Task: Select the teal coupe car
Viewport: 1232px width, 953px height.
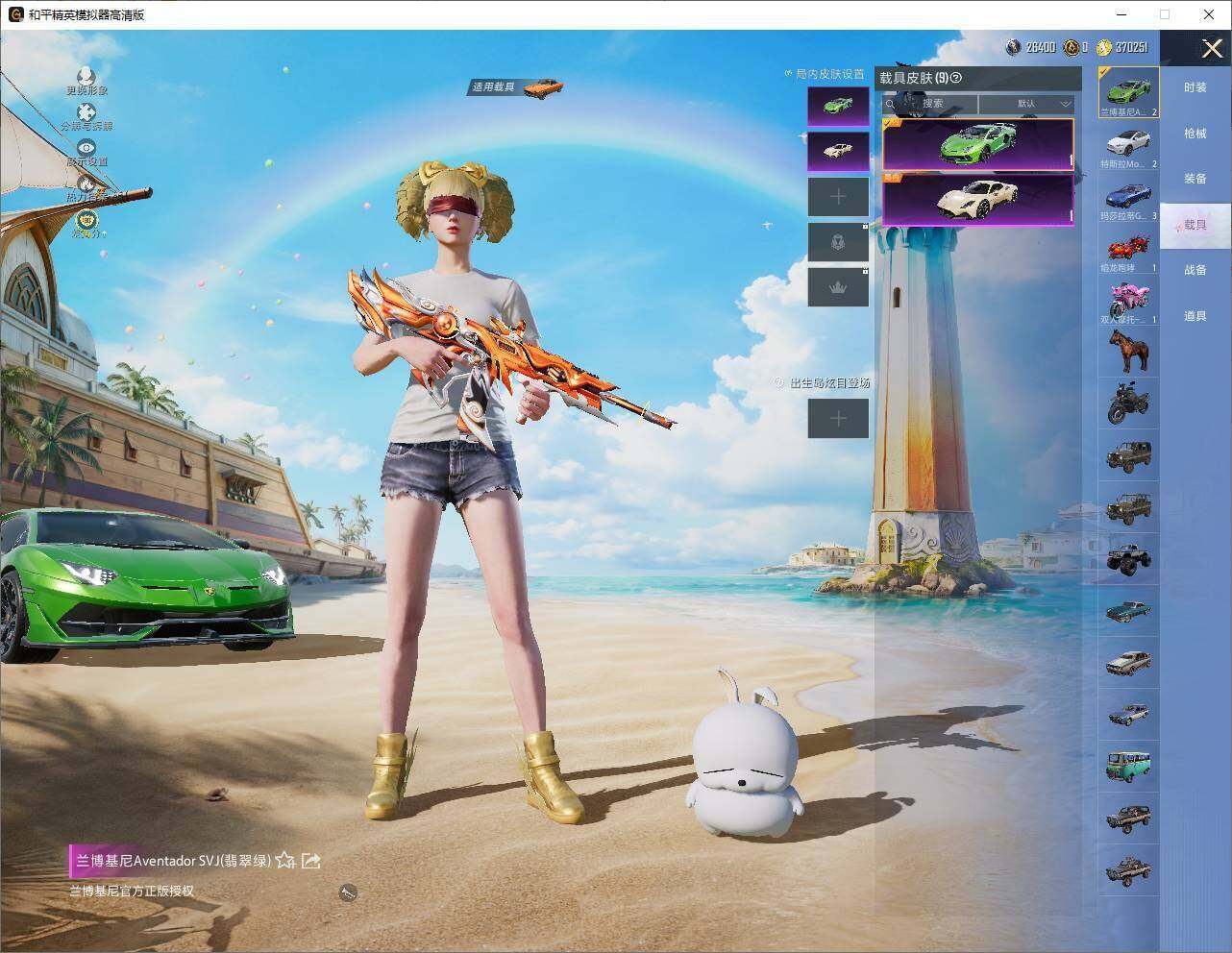Action: (1128, 610)
